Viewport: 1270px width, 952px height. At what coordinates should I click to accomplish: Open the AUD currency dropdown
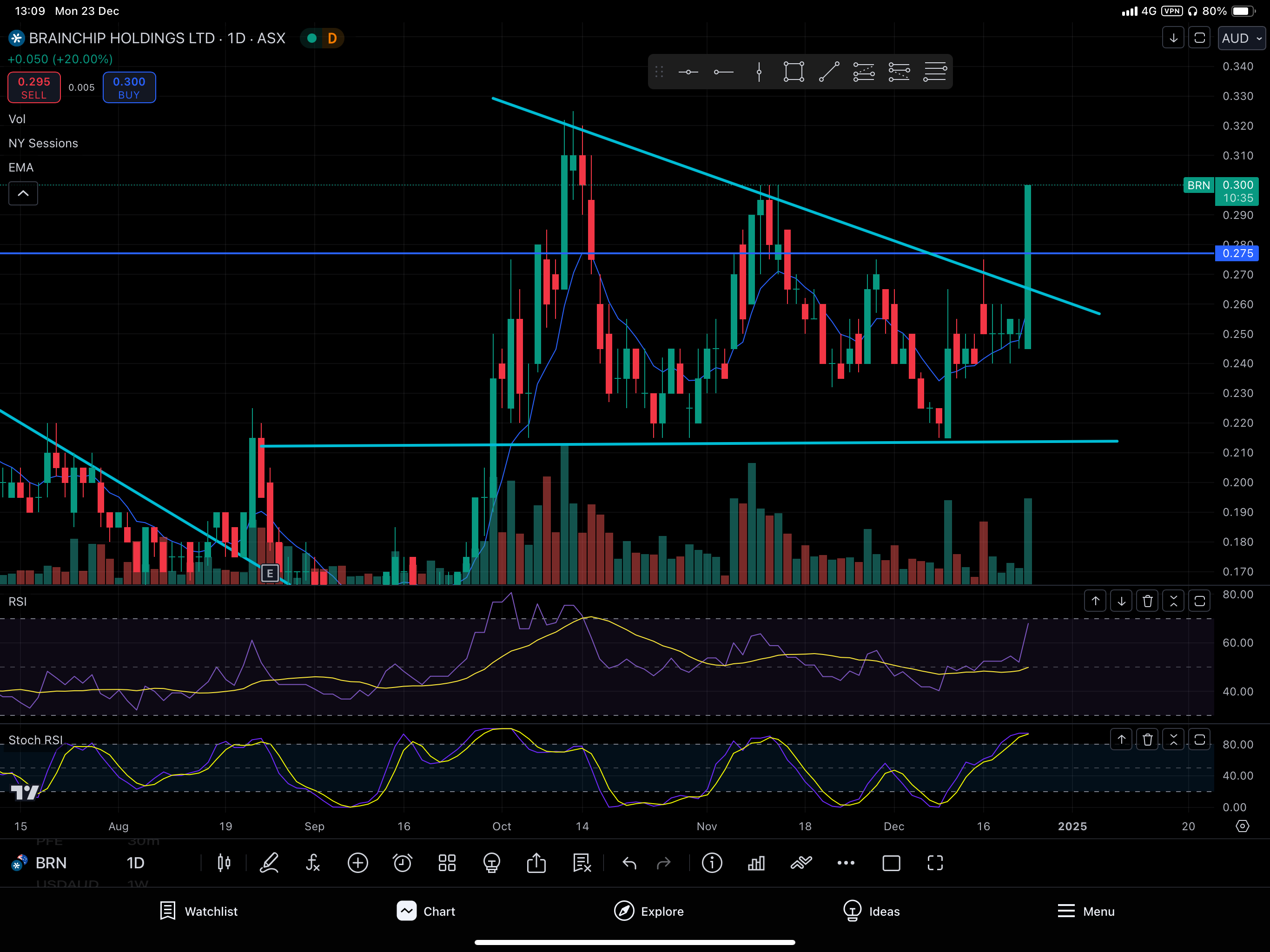pos(1242,38)
